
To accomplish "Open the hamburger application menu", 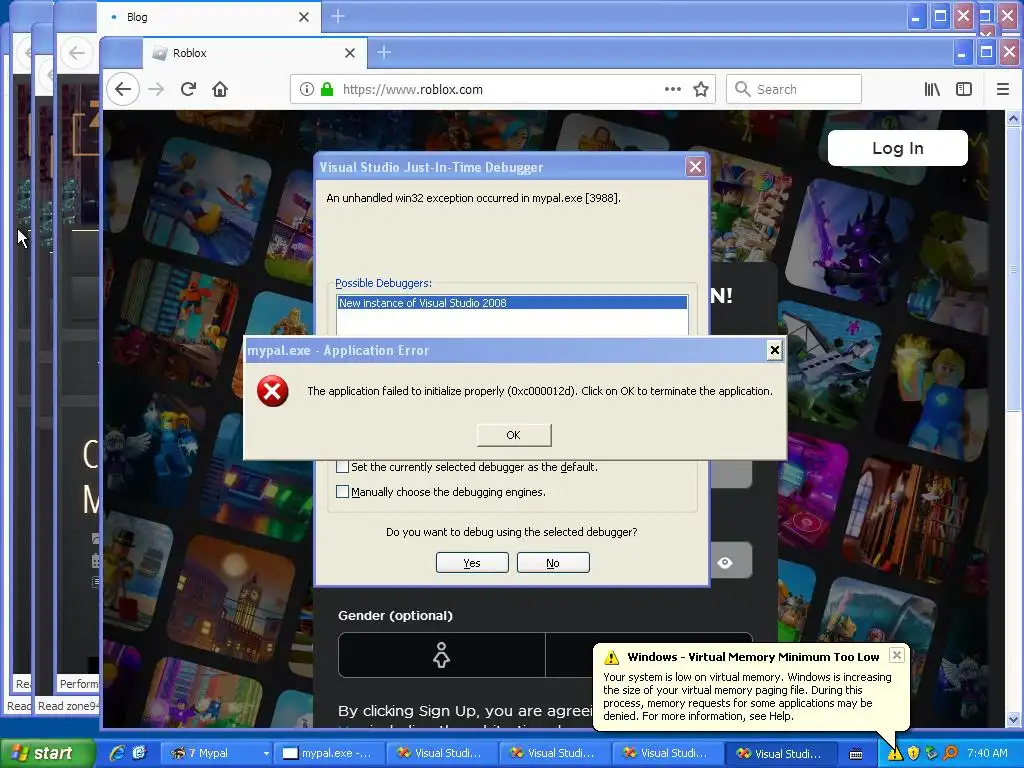I will pos(1002,89).
